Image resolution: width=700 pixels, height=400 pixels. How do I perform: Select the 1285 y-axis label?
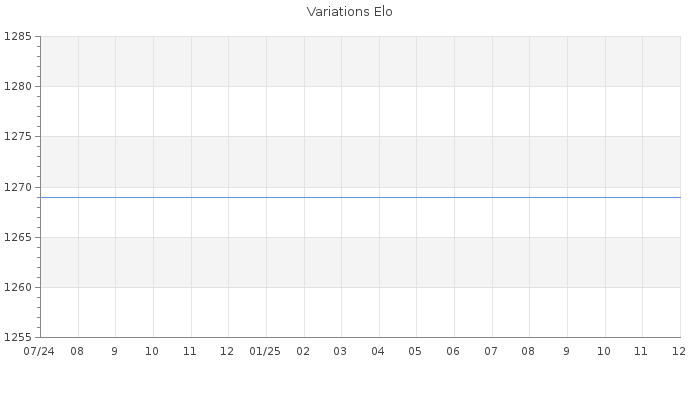(18, 37)
